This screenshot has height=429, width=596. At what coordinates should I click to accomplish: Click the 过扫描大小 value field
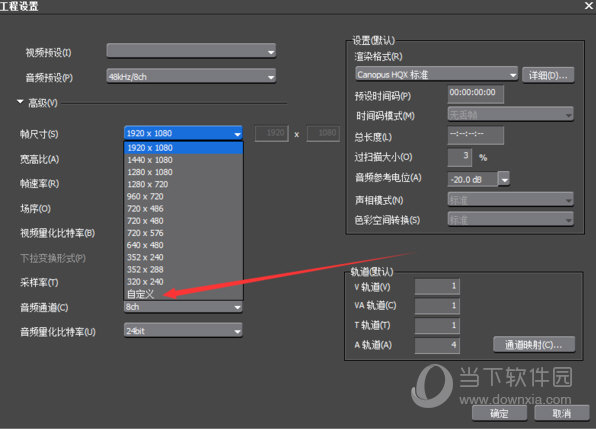point(460,157)
